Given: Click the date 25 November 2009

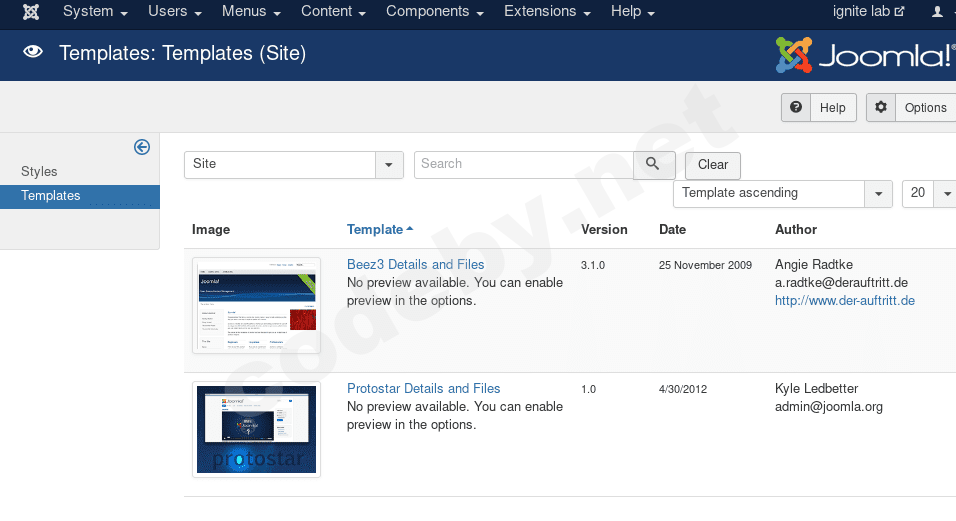Looking at the screenshot, I should tap(705, 265).
